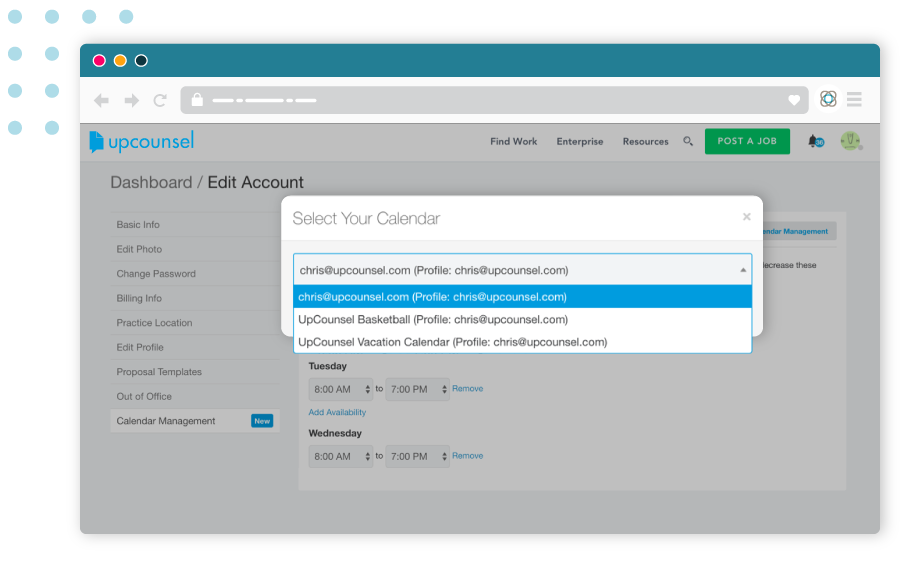
Task: Open Resources in navigation
Action: point(645,142)
